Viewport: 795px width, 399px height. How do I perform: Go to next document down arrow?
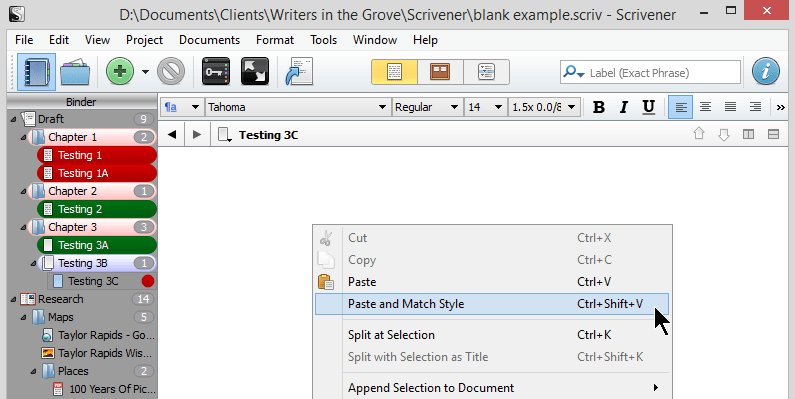(724, 134)
